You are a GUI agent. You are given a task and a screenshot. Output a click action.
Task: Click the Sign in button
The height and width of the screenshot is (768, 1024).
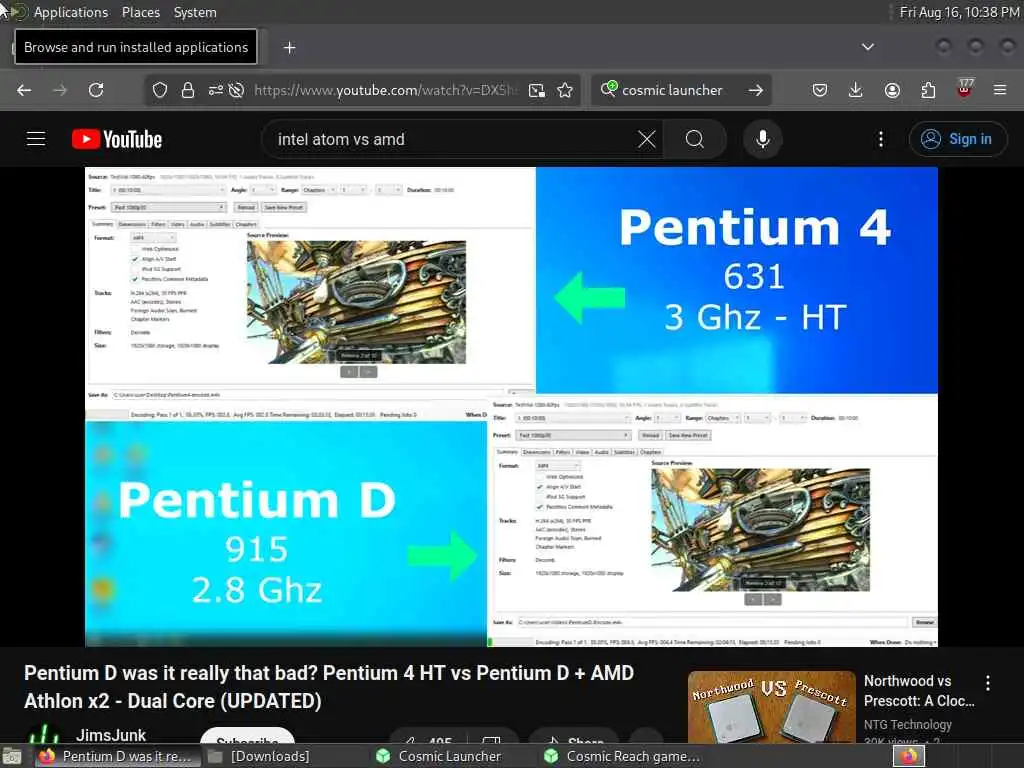pos(958,139)
